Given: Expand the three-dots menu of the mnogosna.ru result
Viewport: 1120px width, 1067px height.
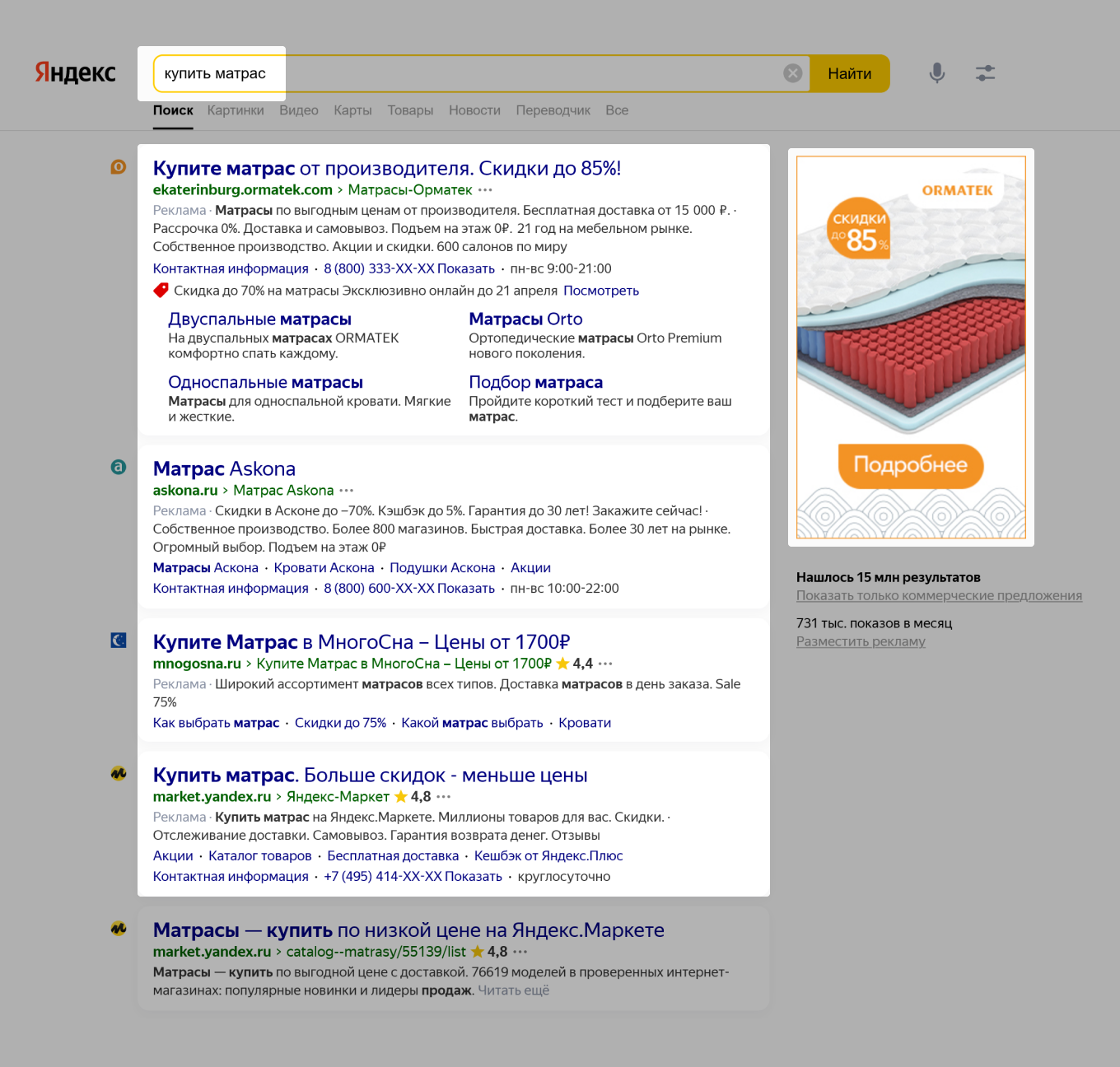Looking at the screenshot, I should click(605, 664).
